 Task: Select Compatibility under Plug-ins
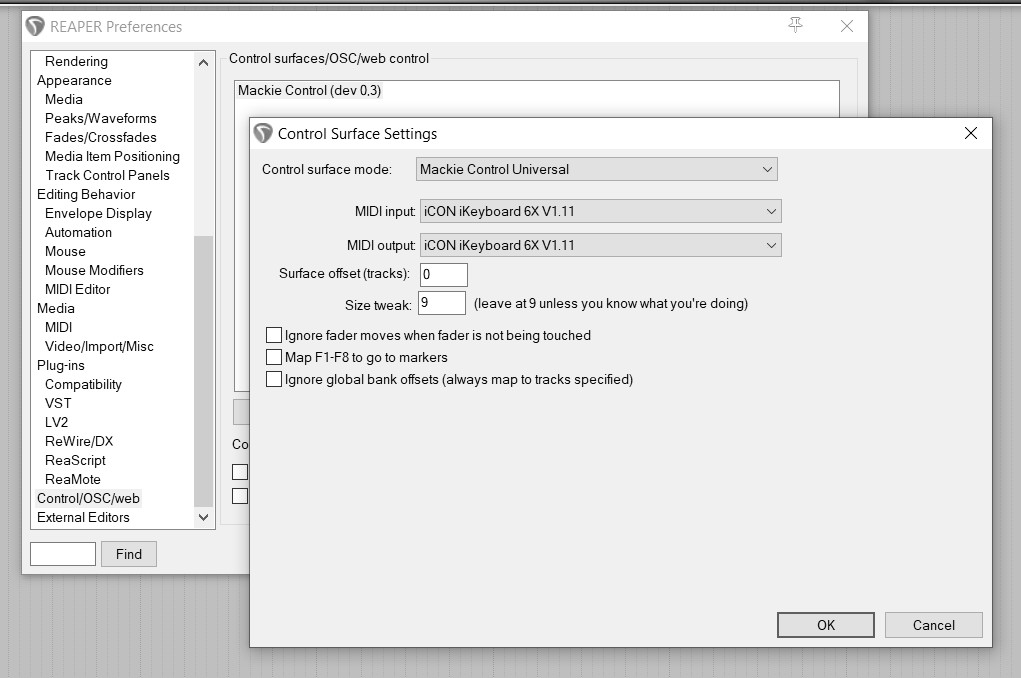point(83,384)
